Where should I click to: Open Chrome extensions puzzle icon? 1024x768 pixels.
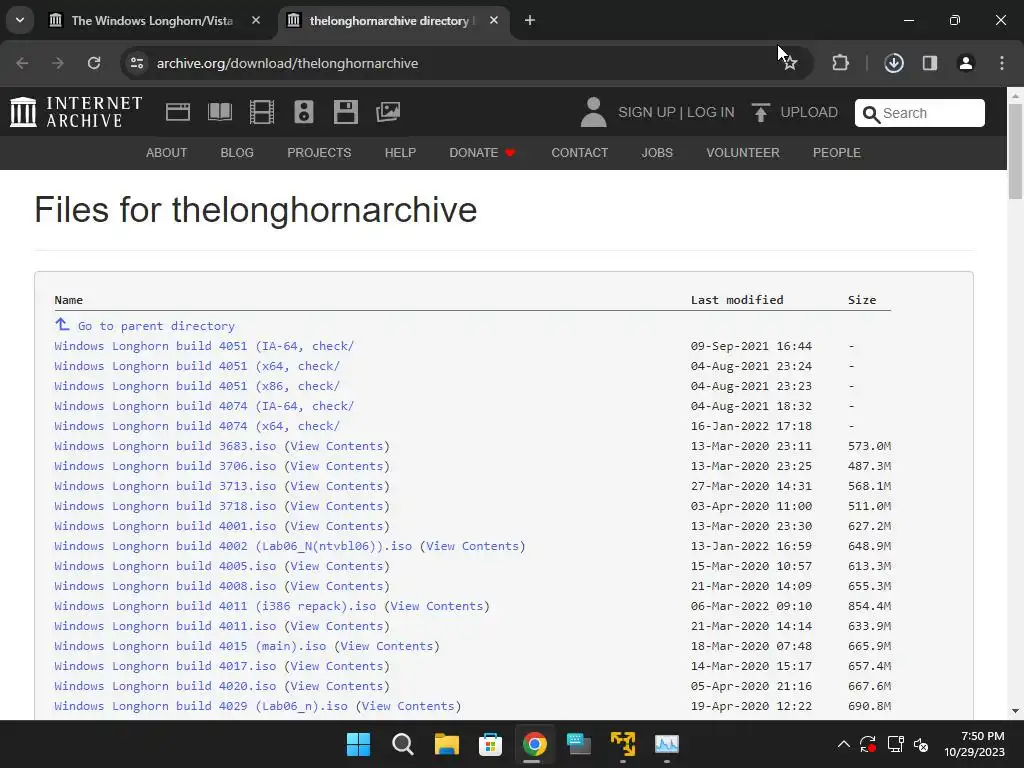pyautogui.click(x=840, y=63)
